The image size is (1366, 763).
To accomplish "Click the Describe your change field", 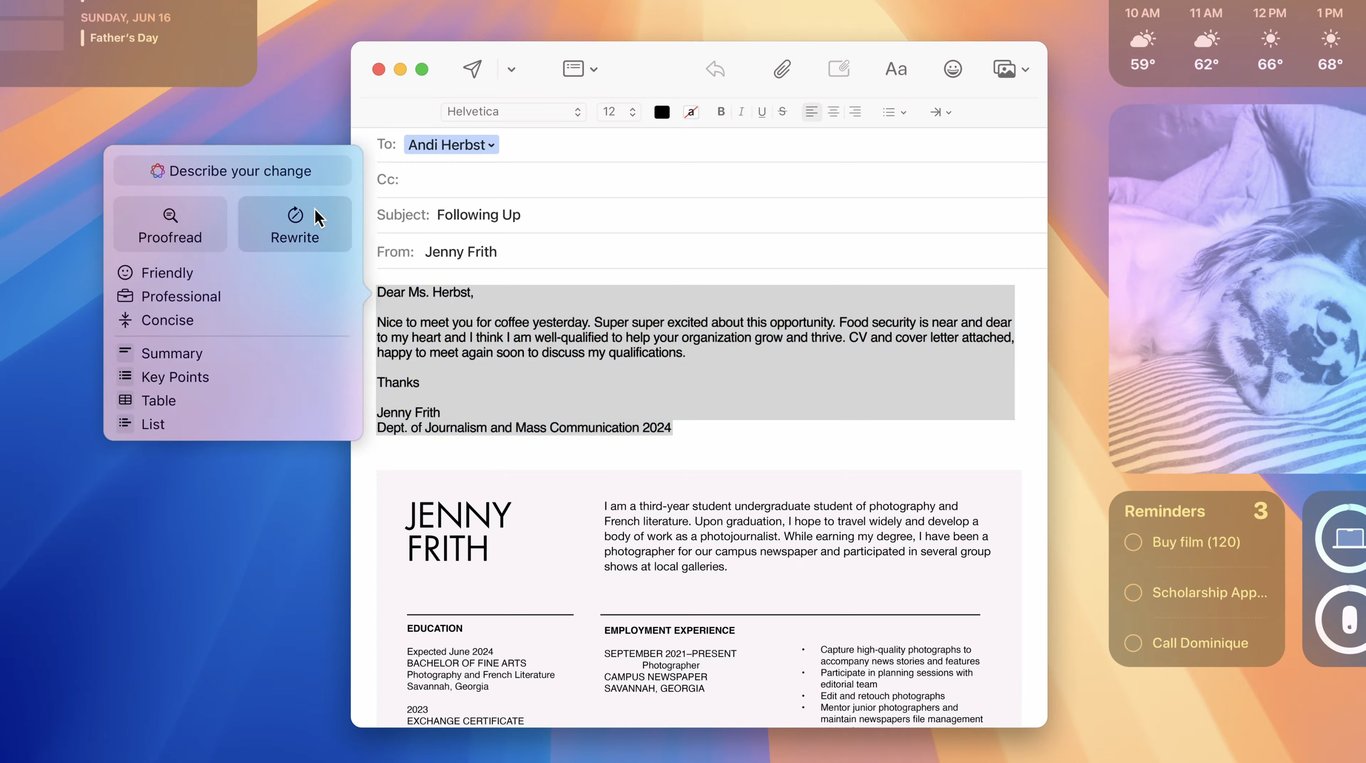I will tap(232, 171).
